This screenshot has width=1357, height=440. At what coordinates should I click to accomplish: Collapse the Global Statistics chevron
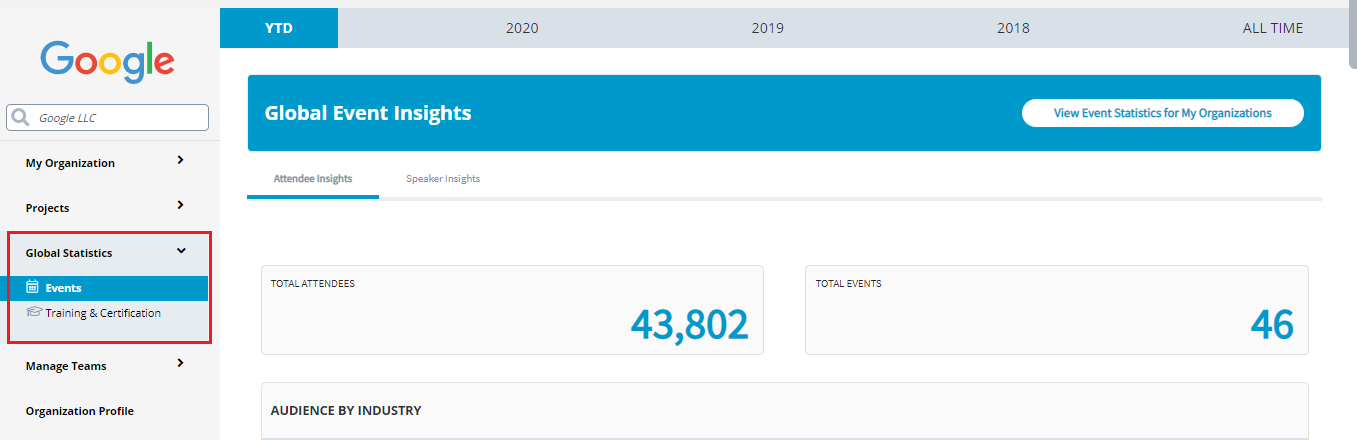181,251
